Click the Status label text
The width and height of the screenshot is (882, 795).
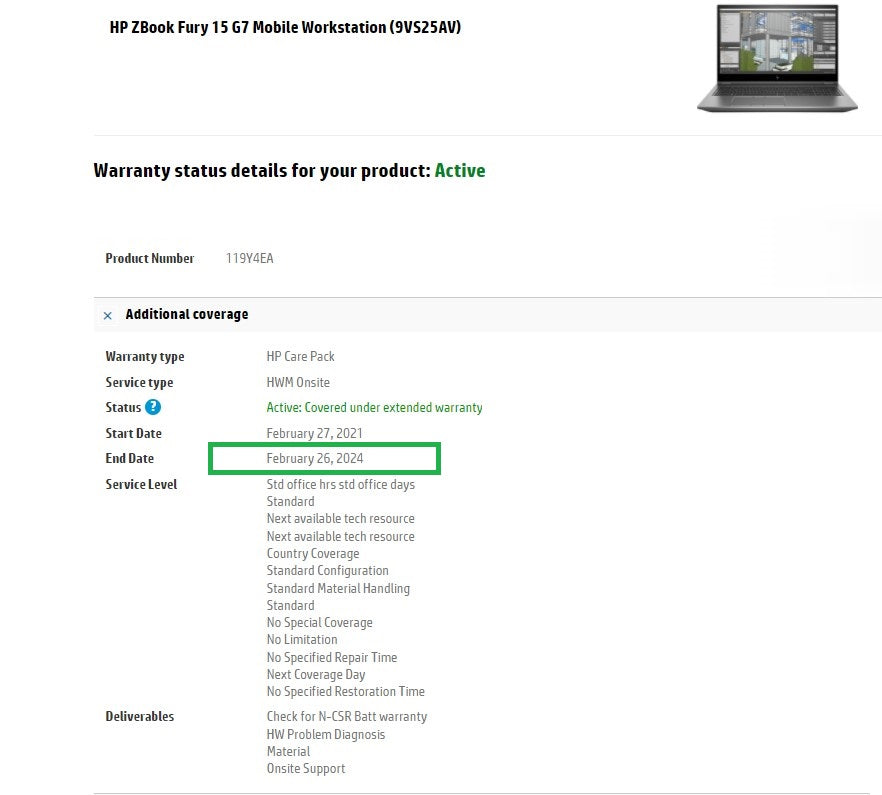(123, 407)
